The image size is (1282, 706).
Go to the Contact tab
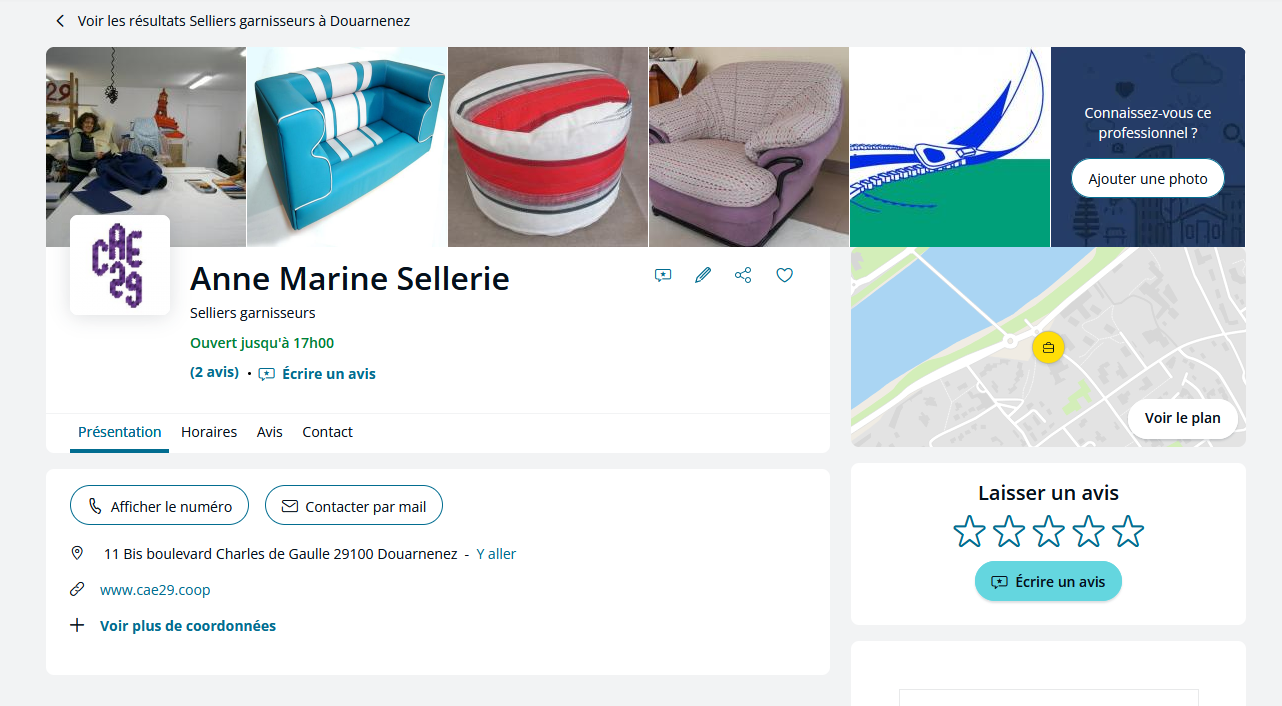[328, 432]
